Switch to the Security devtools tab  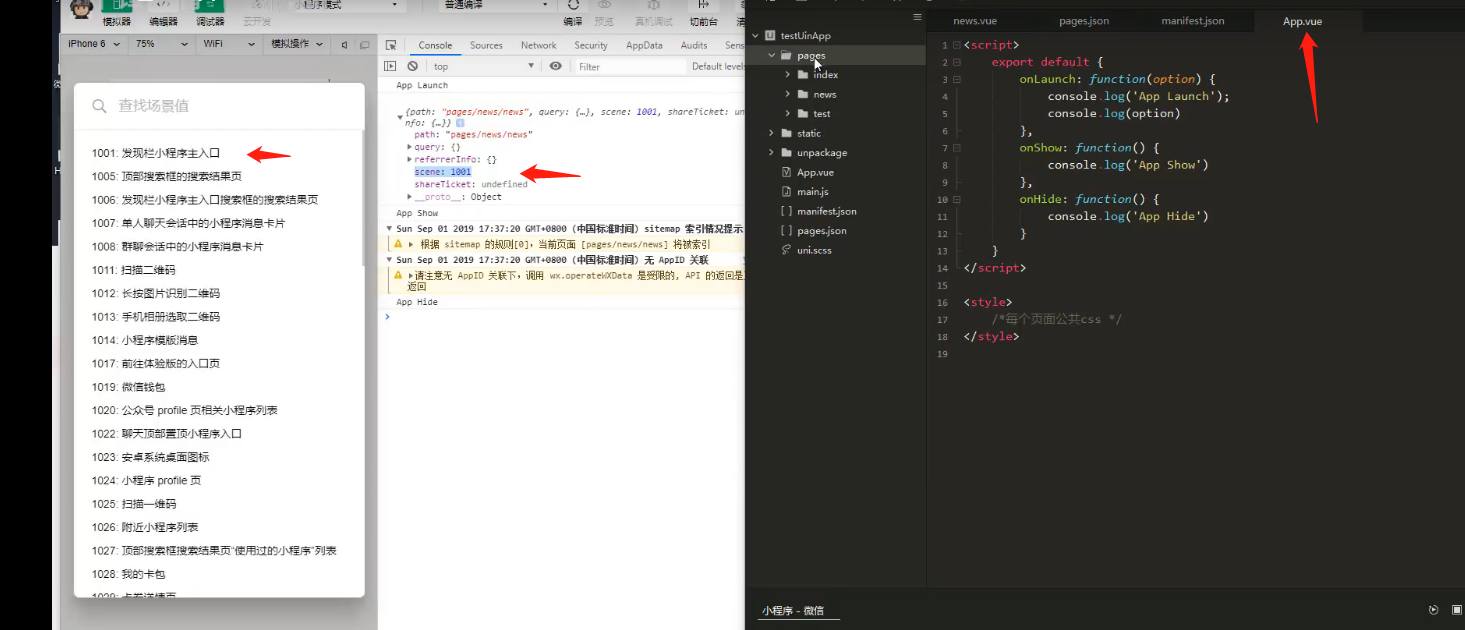pos(591,45)
